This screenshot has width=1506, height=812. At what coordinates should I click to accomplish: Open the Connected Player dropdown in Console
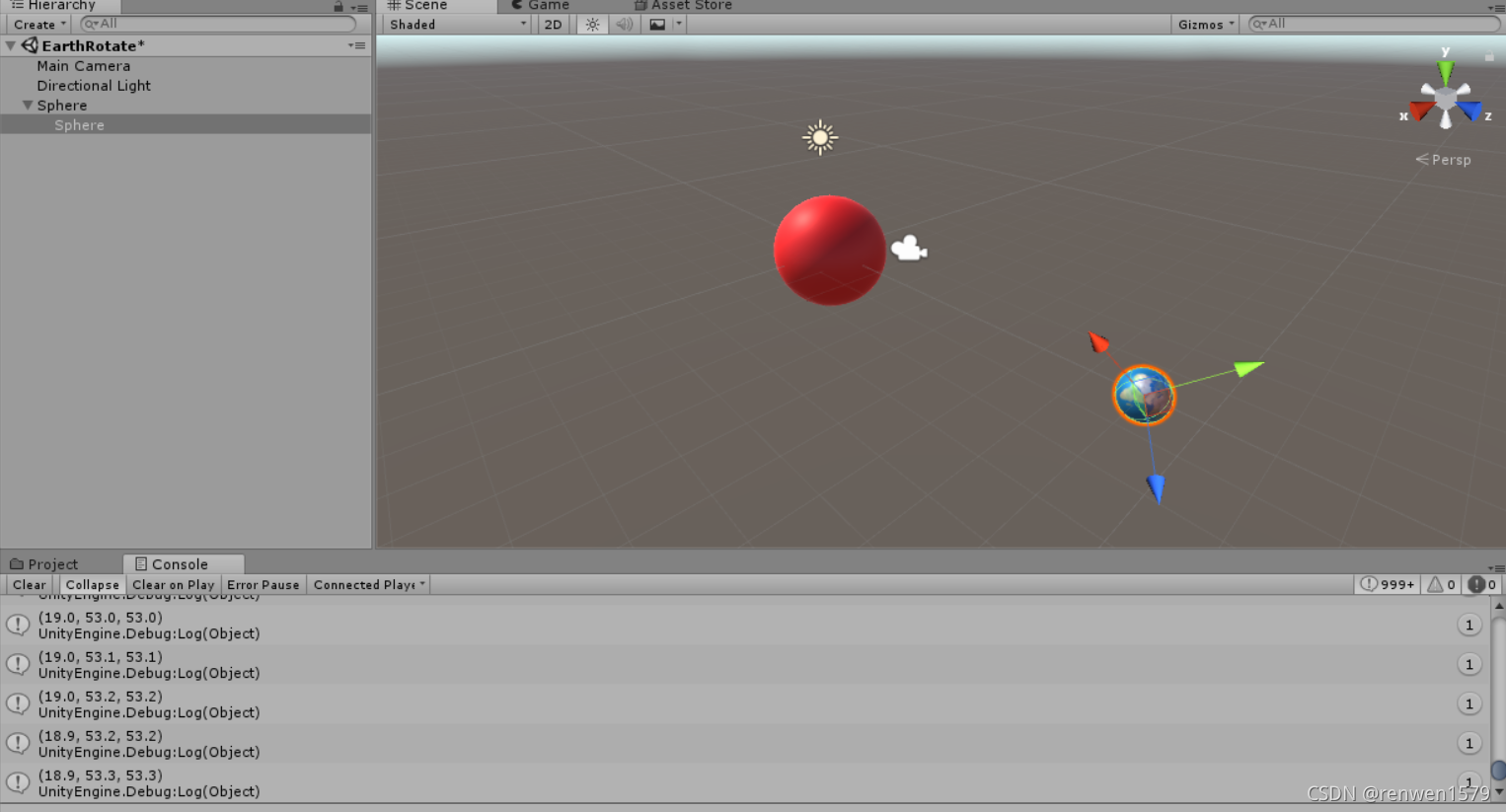pos(369,585)
